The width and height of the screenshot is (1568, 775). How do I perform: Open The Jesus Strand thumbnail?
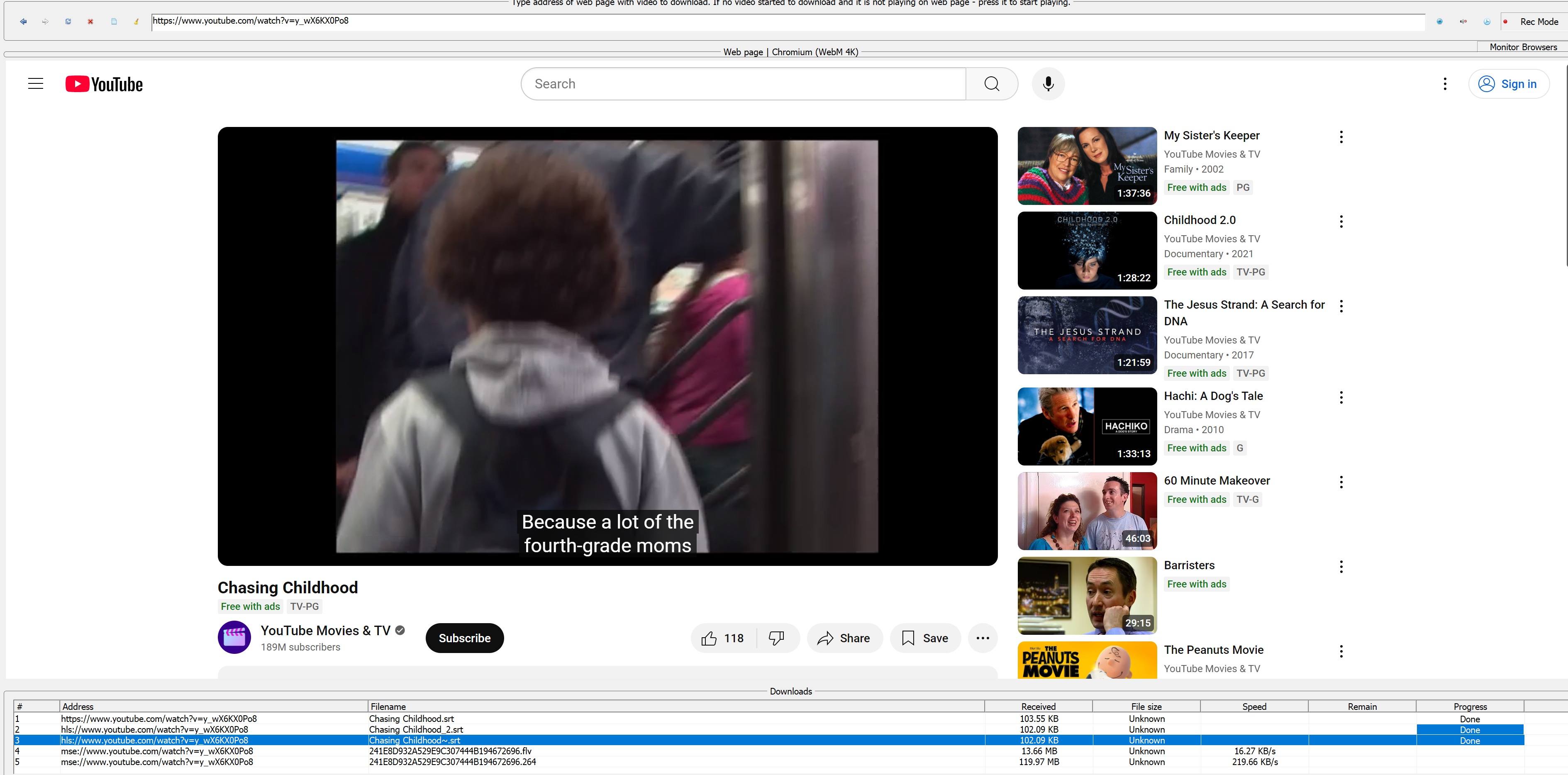[x=1087, y=335]
